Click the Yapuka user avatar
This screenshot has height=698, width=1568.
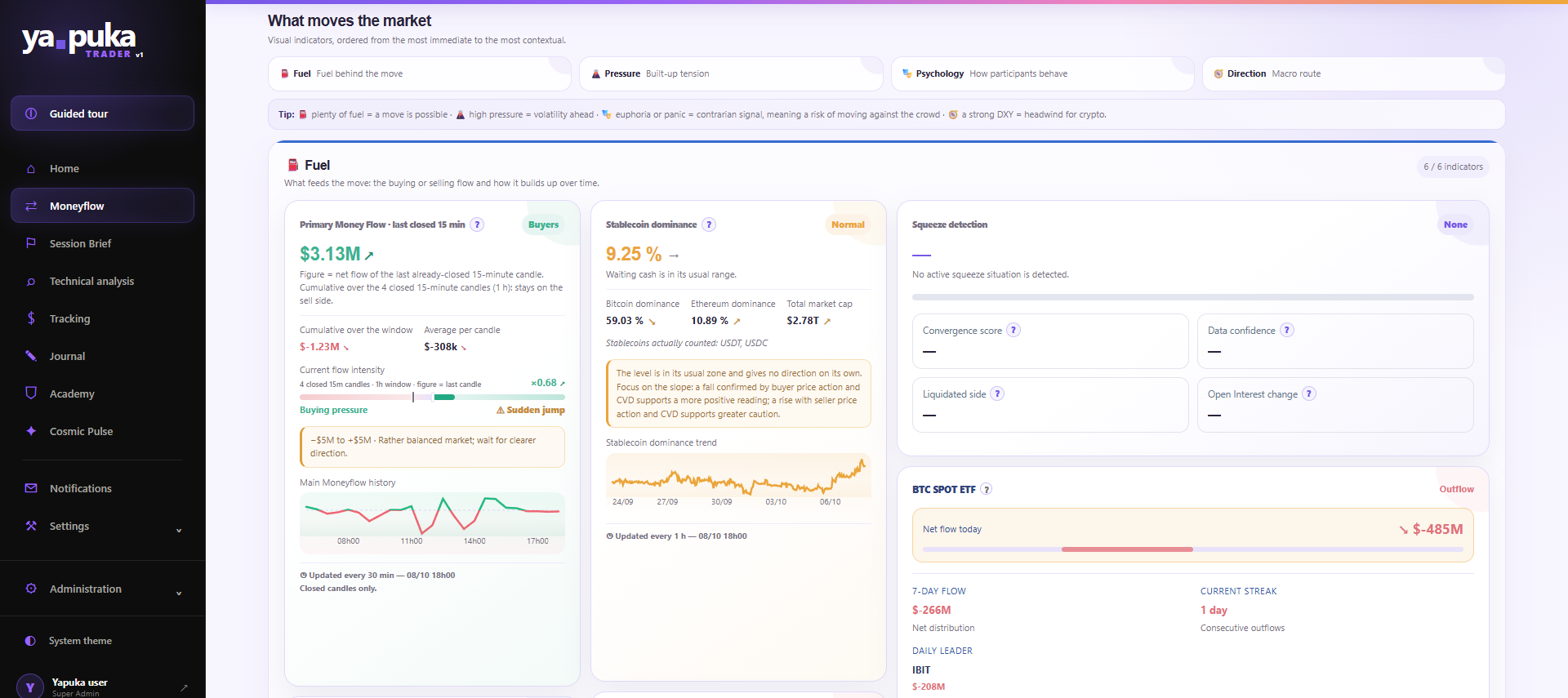point(30,687)
